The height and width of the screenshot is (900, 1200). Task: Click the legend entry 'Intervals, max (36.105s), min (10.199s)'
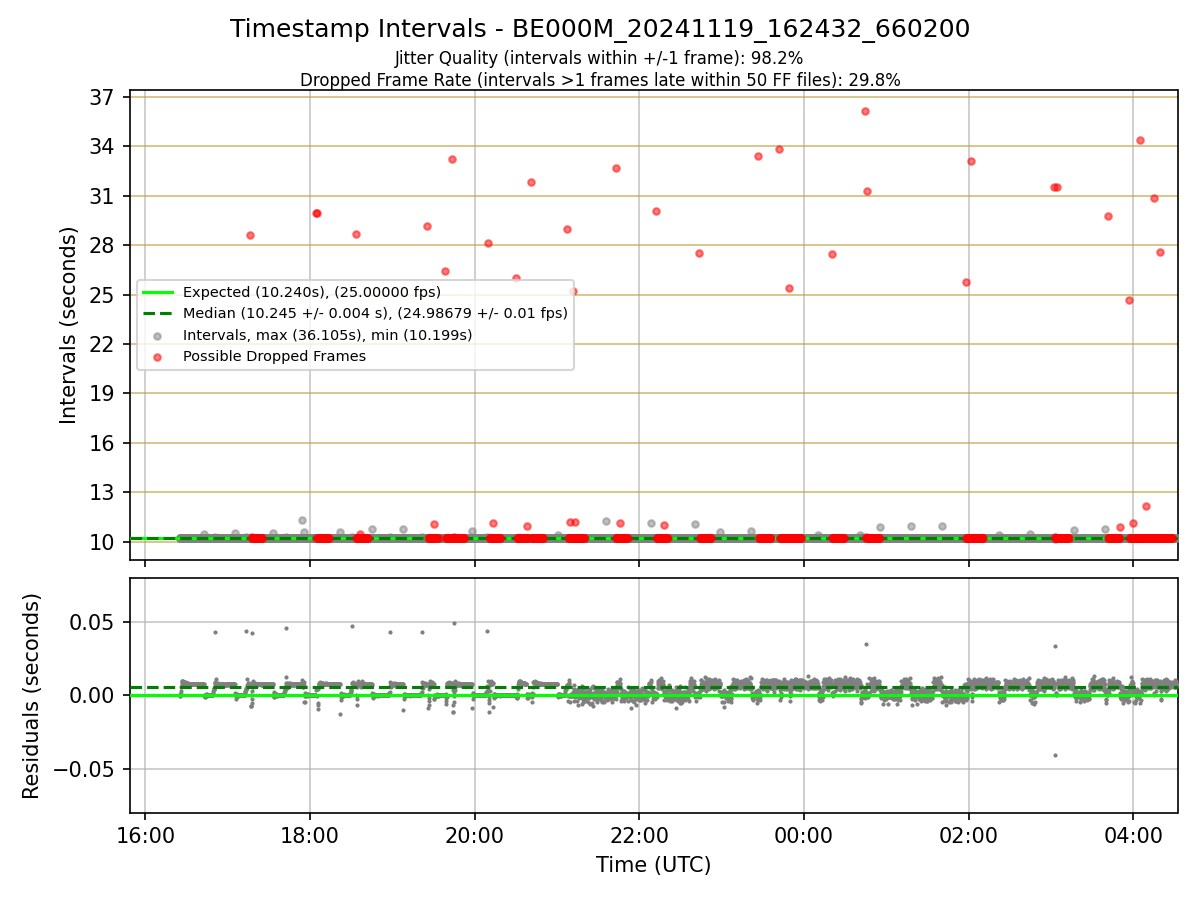tap(328, 335)
